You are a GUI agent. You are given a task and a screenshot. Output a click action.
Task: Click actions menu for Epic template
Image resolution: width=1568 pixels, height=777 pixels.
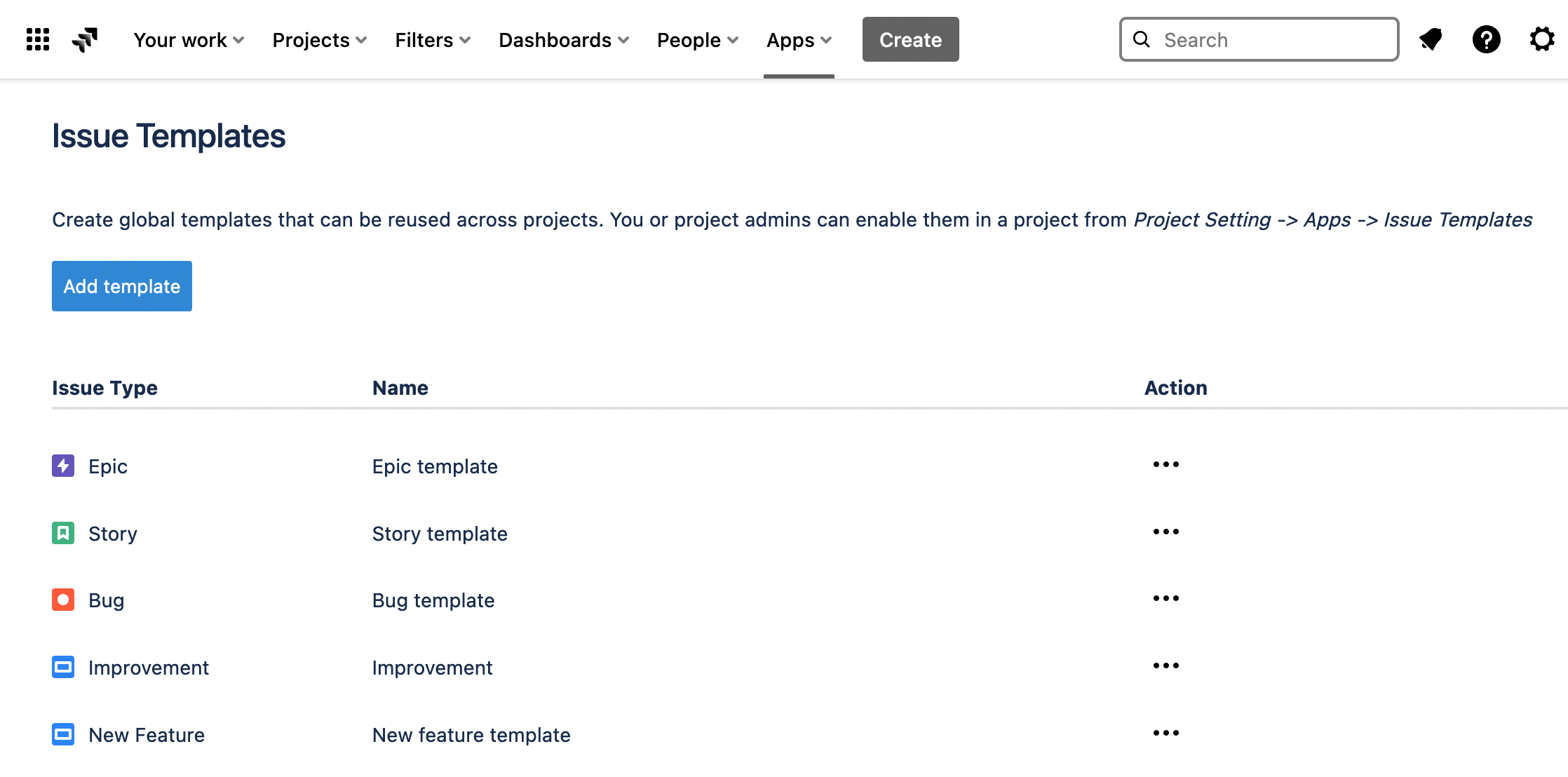(1164, 463)
